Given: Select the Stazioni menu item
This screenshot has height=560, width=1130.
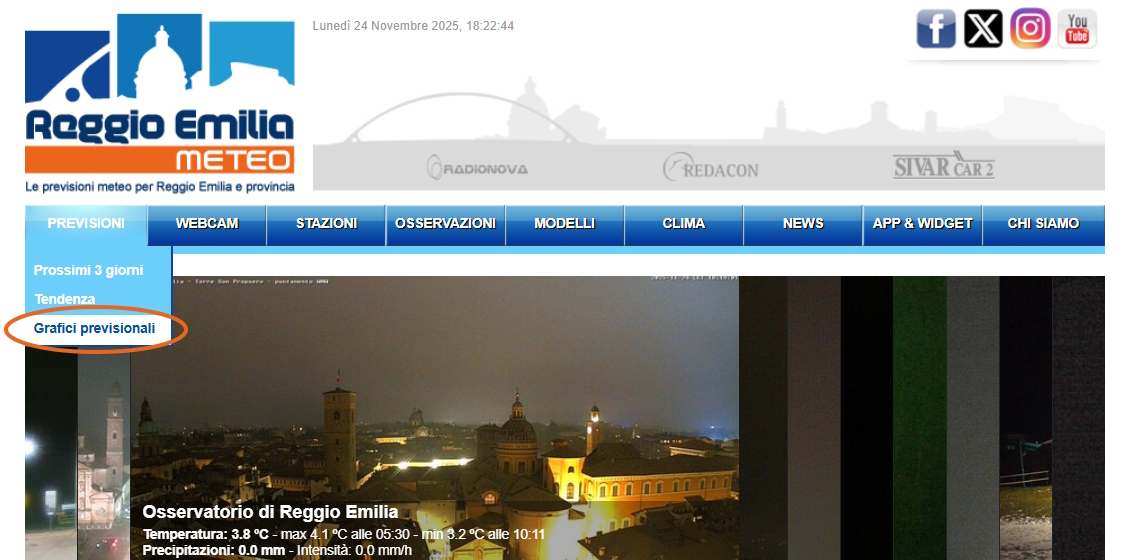Looking at the screenshot, I should pyautogui.click(x=326, y=224).
